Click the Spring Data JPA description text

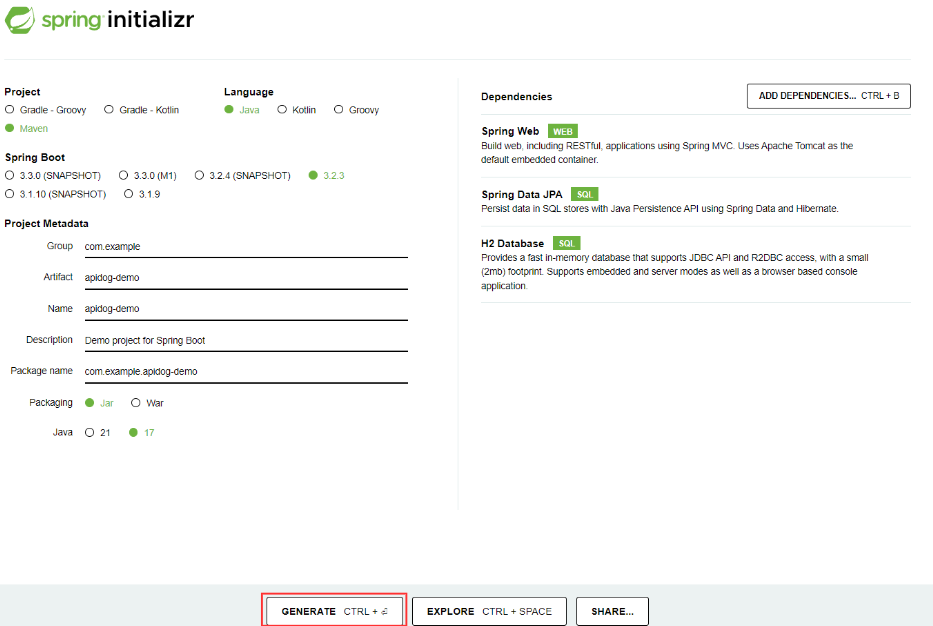coord(660,209)
